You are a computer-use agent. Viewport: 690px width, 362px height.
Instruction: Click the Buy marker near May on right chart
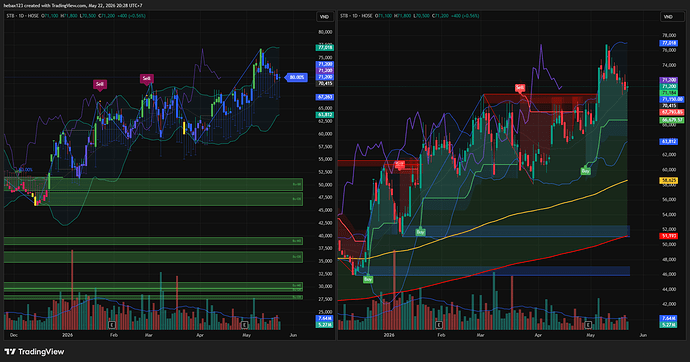point(585,171)
